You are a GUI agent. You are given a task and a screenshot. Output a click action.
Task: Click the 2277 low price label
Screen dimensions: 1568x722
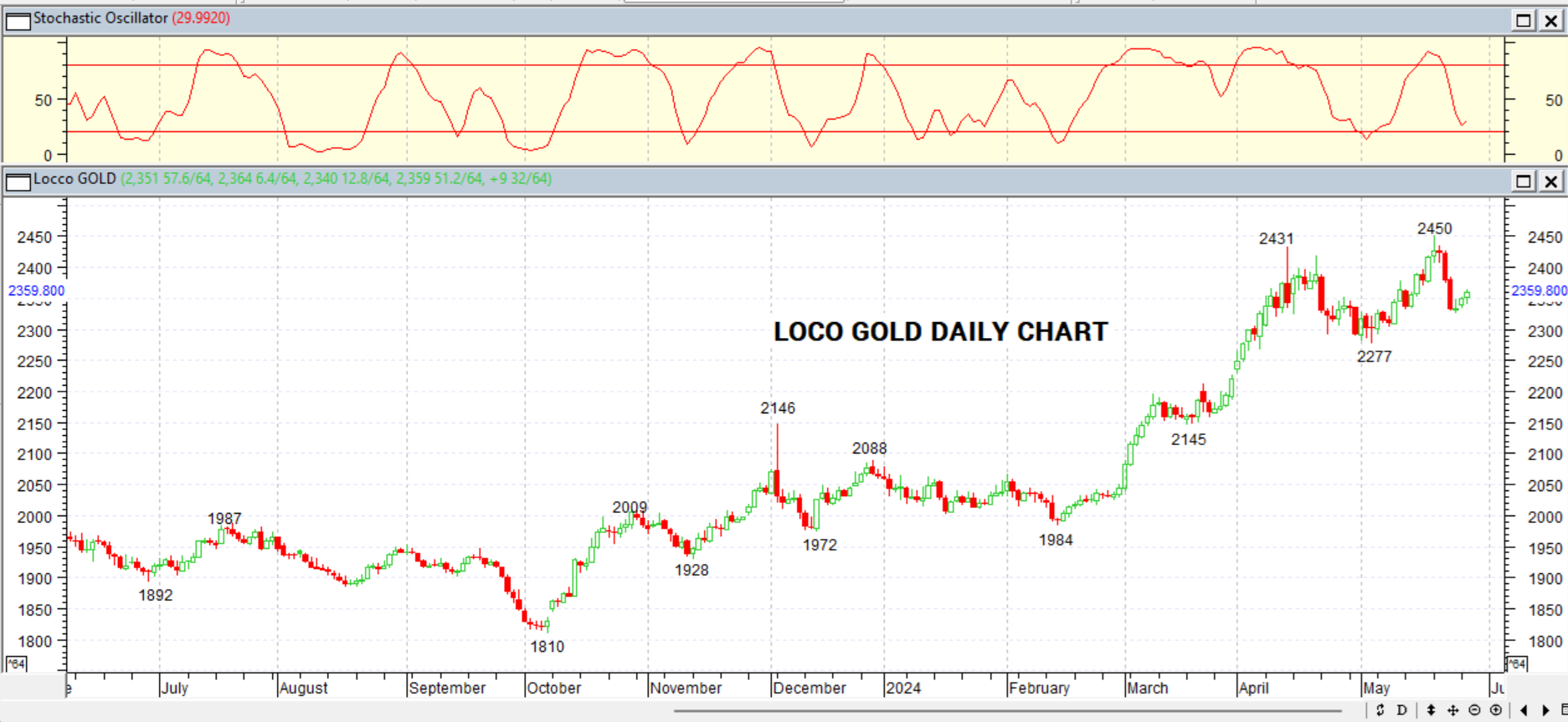pos(1374,357)
